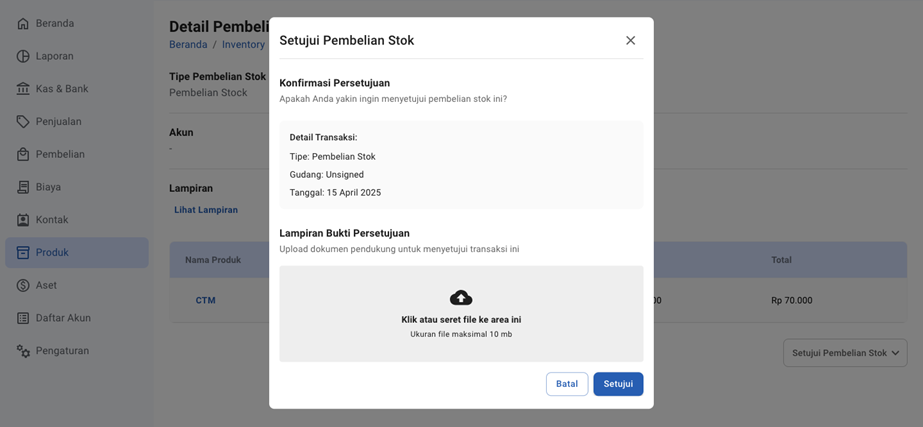Image resolution: width=923 pixels, height=427 pixels.
Task: Click the Penjualan tag icon
Action: [23, 122]
